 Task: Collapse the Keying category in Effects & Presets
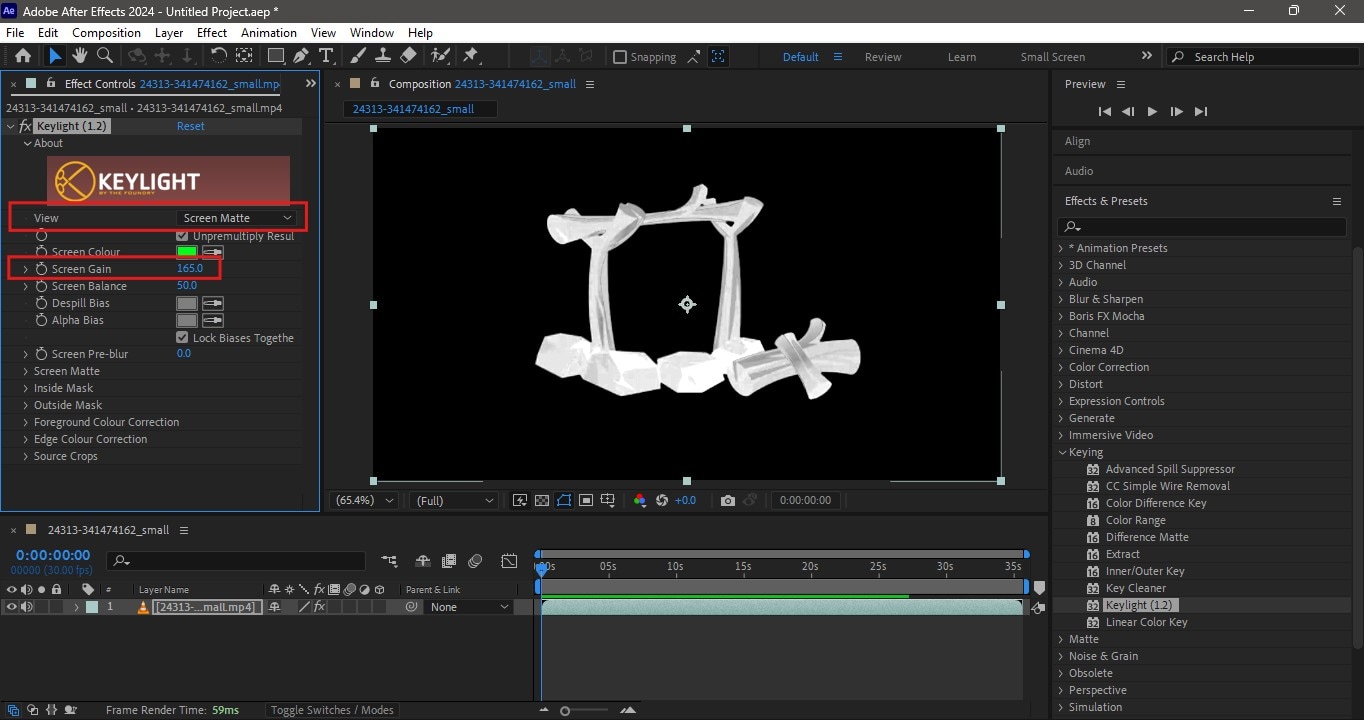point(1062,452)
